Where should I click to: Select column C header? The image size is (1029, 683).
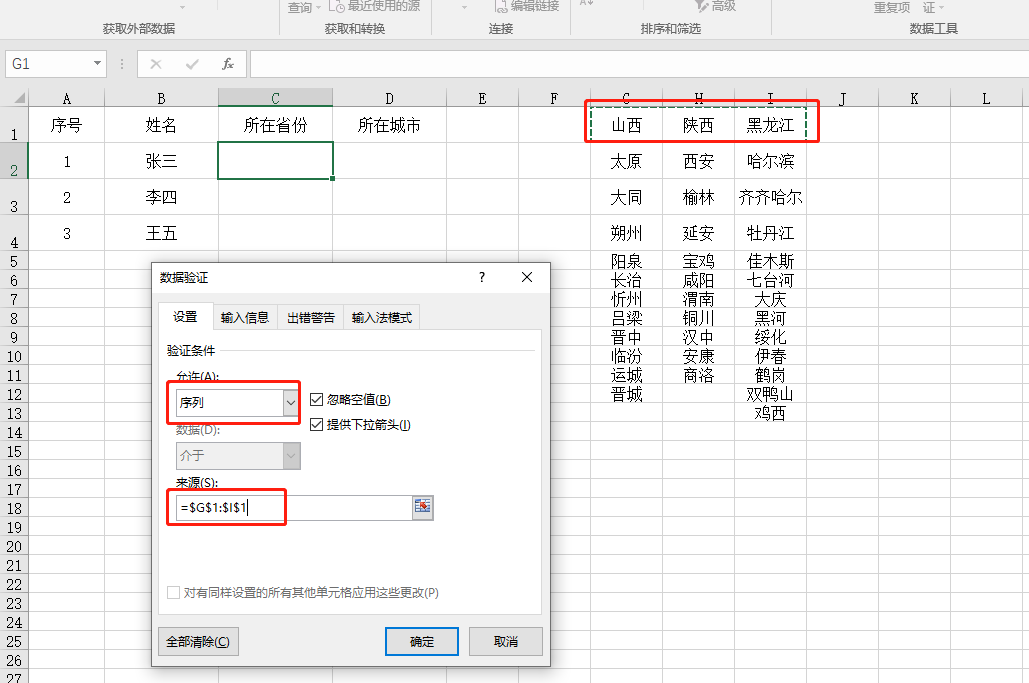[x=276, y=98]
